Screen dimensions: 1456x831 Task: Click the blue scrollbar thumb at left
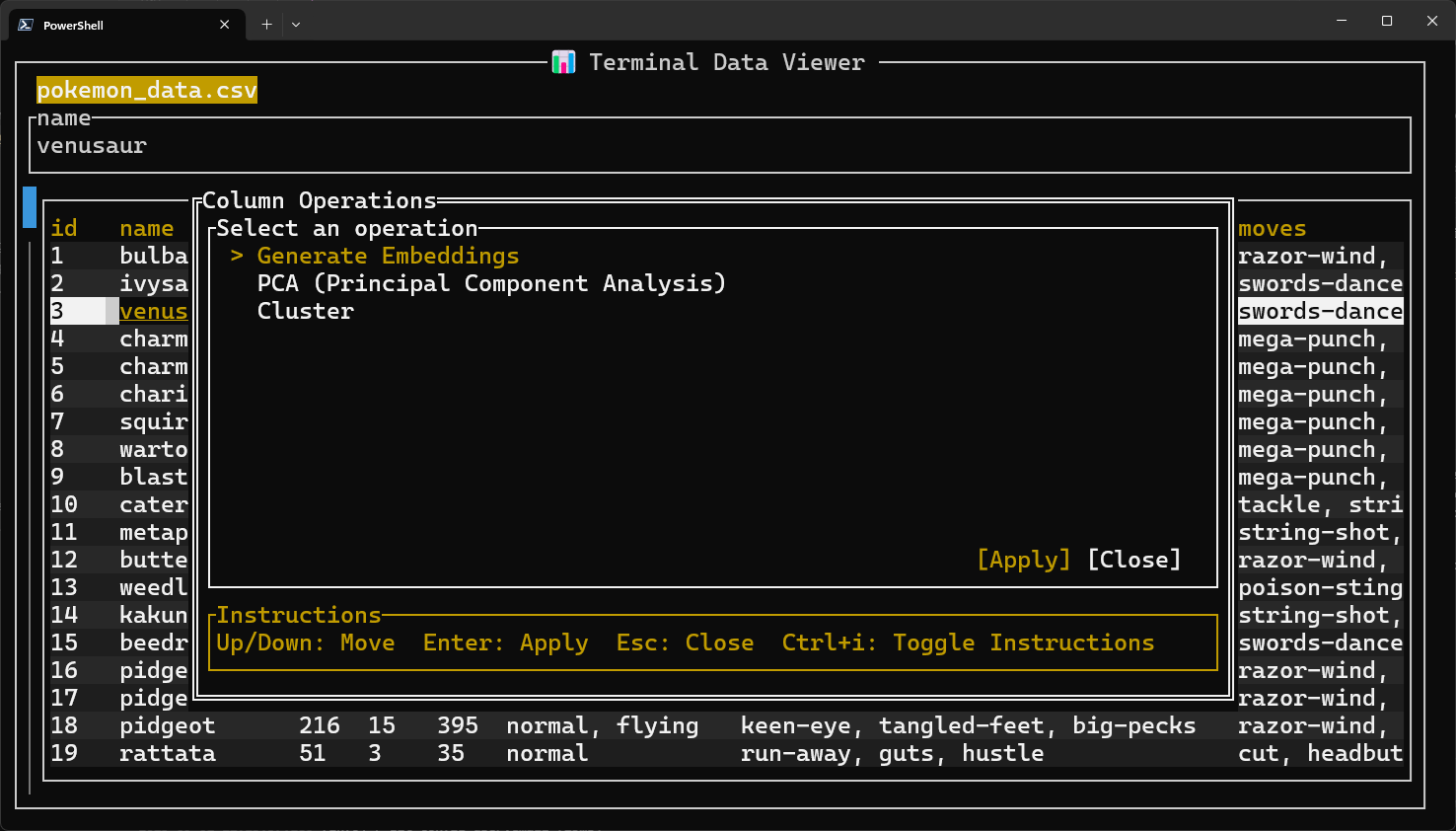click(30, 207)
